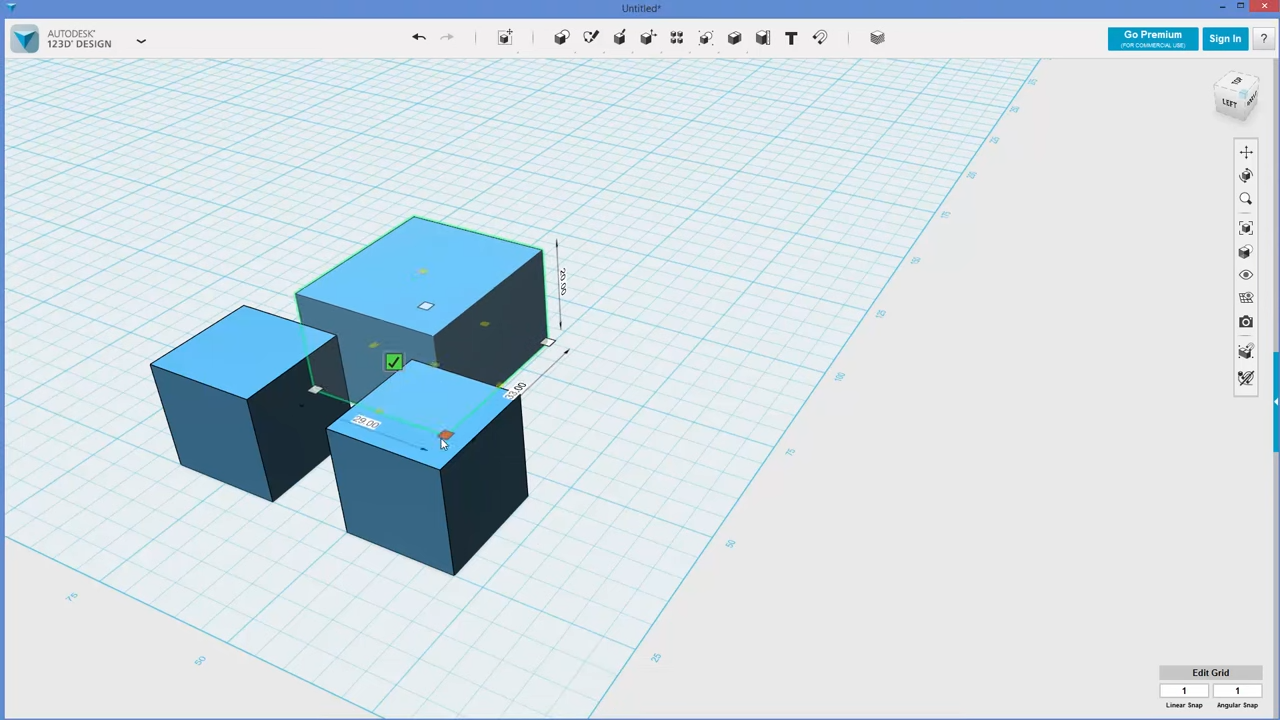Select the Text tool

[x=791, y=38]
